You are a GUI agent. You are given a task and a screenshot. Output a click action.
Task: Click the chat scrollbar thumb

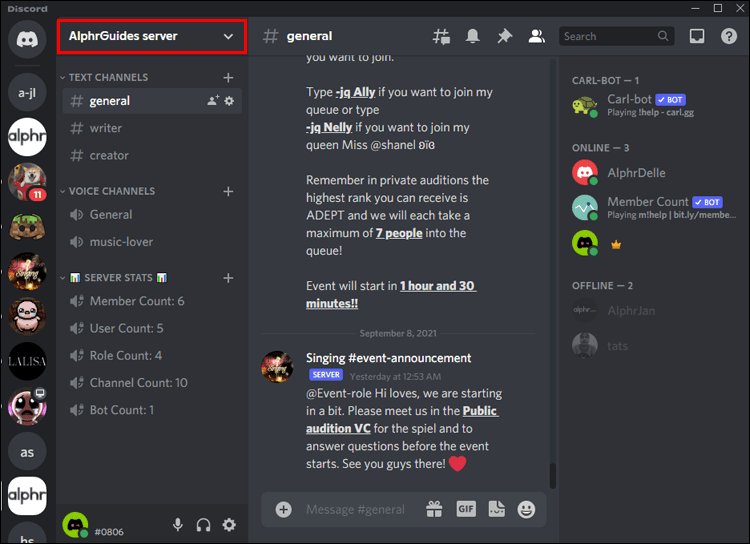tap(552, 475)
